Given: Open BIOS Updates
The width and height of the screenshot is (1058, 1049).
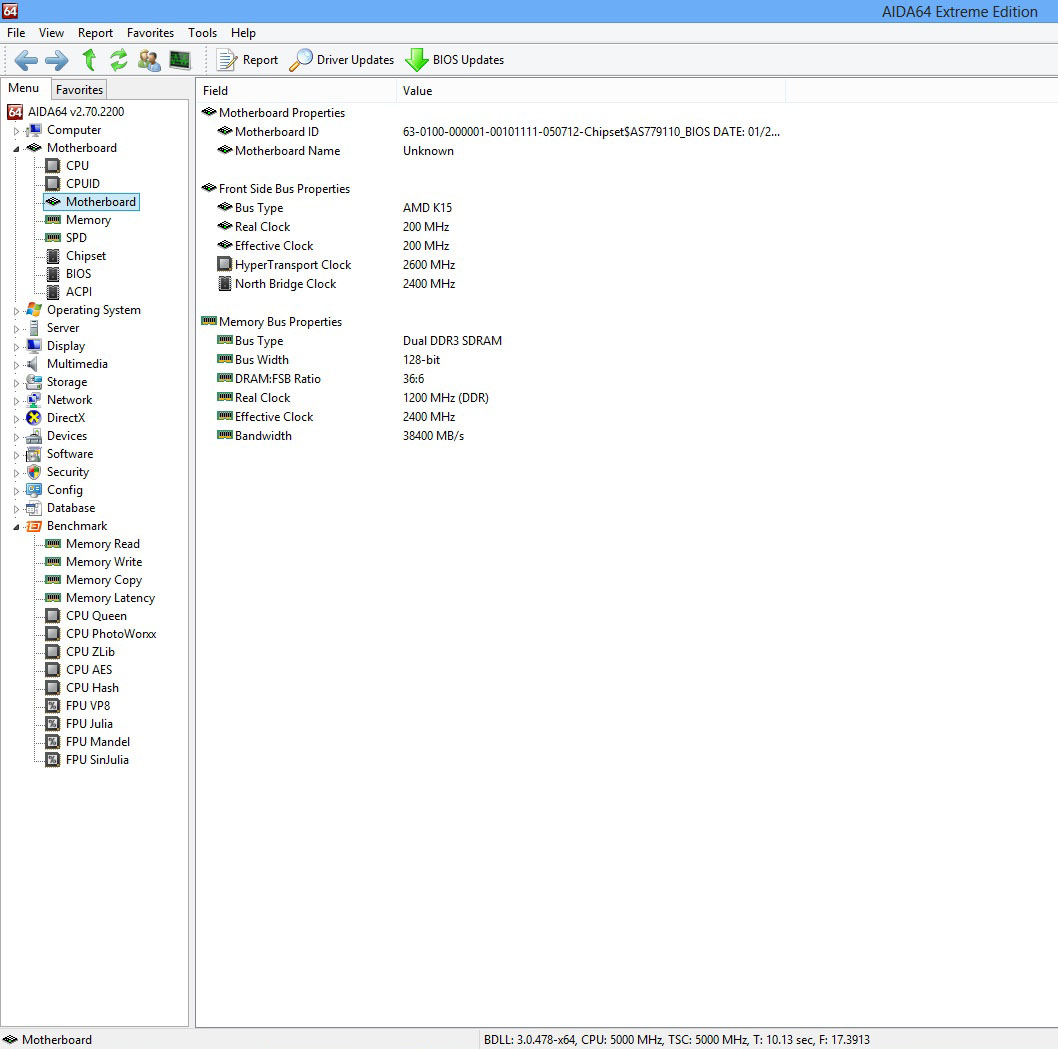Looking at the screenshot, I should coord(455,60).
